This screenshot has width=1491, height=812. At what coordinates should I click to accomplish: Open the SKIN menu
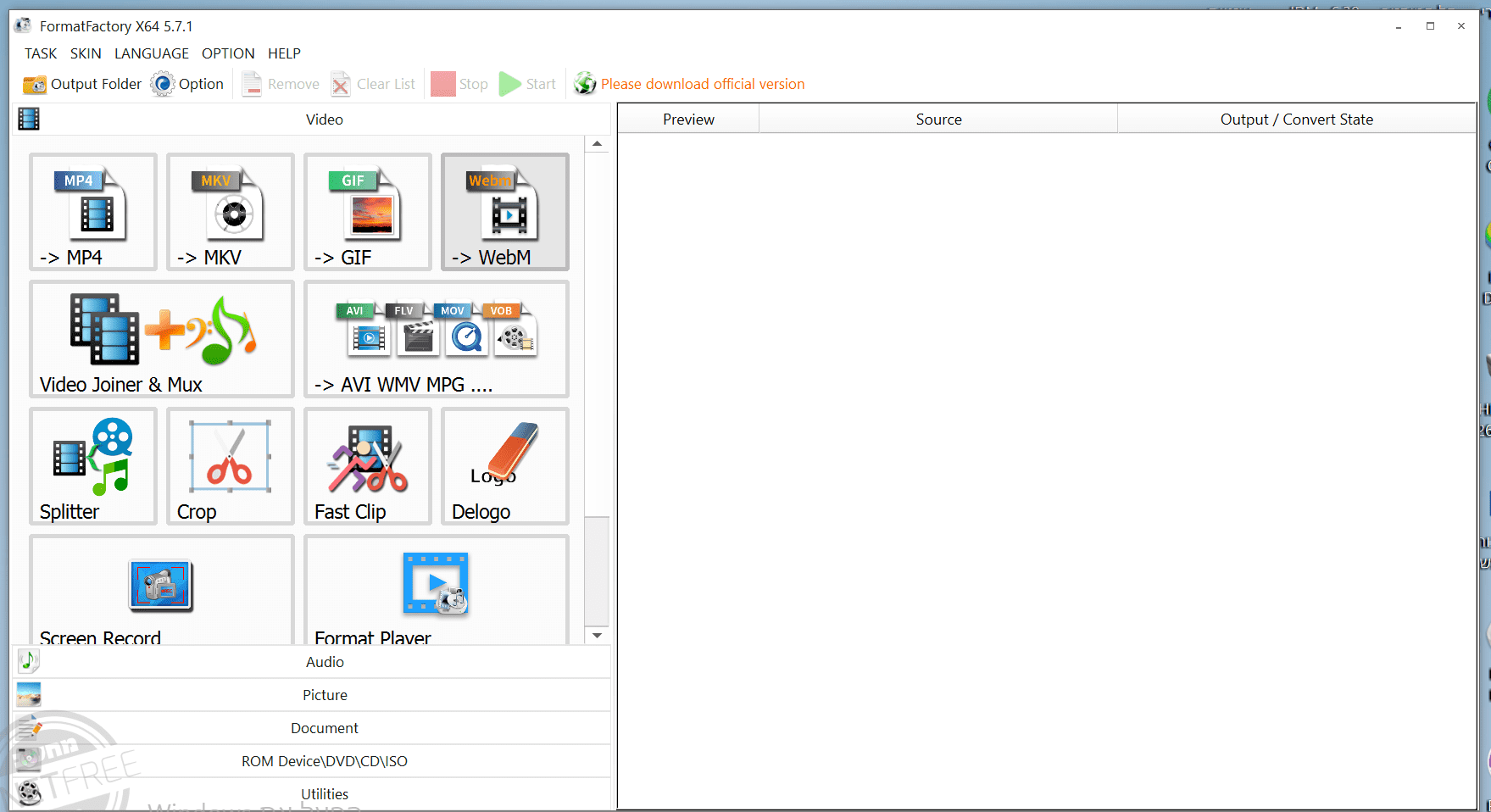click(86, 53)
